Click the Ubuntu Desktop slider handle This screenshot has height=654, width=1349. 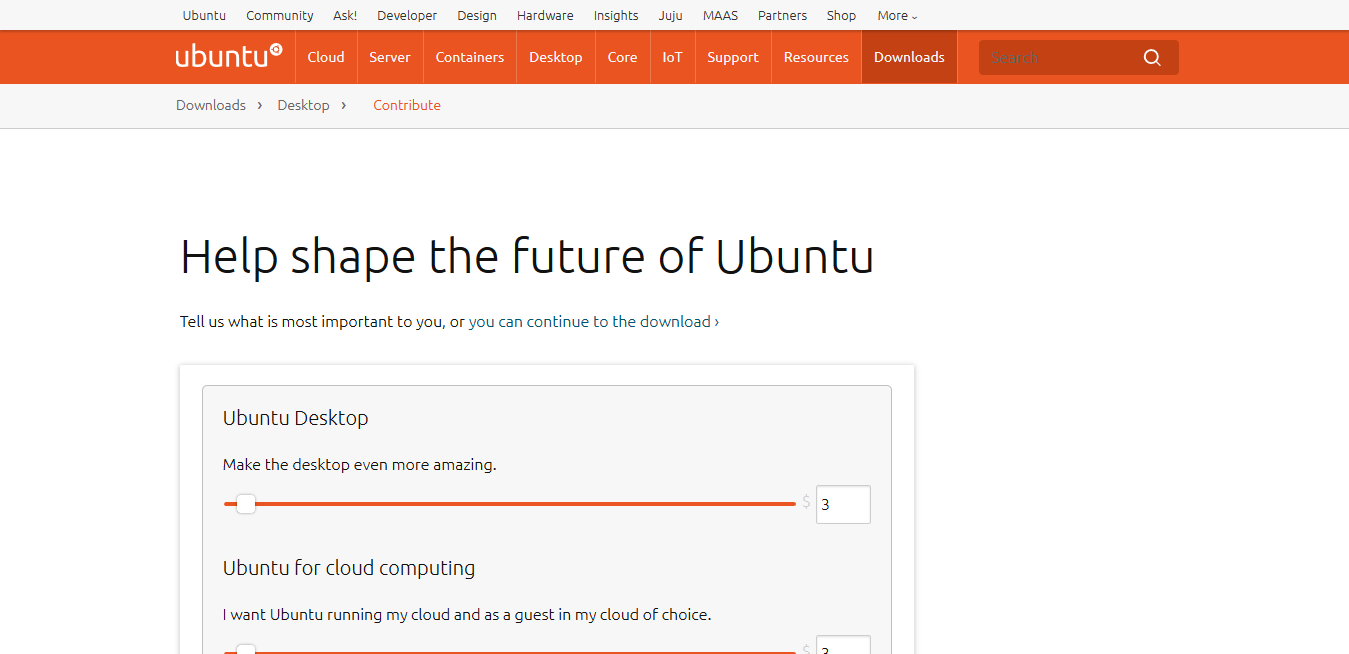point(246,504)
